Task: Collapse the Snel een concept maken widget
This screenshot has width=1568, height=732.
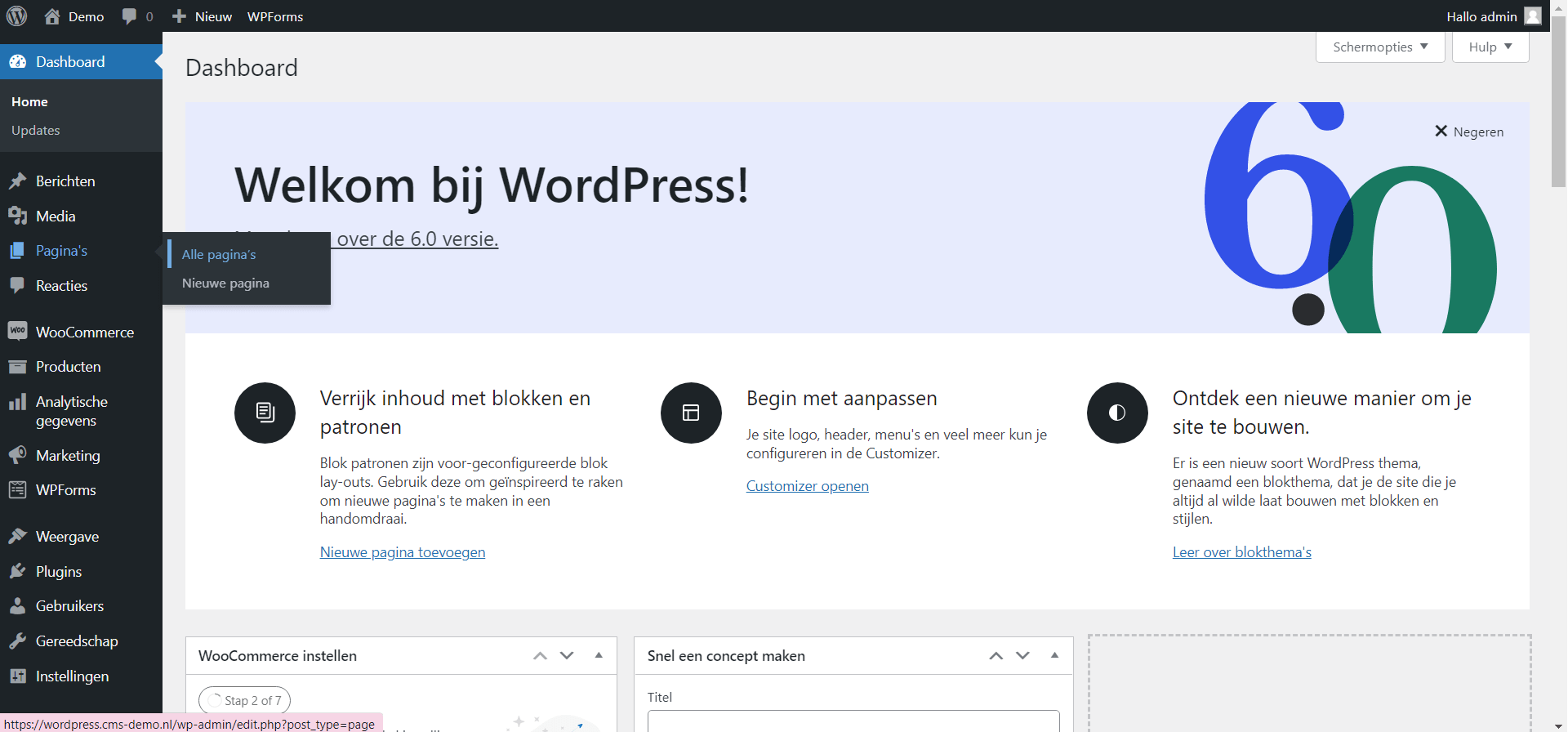Action: [1054, 655]
